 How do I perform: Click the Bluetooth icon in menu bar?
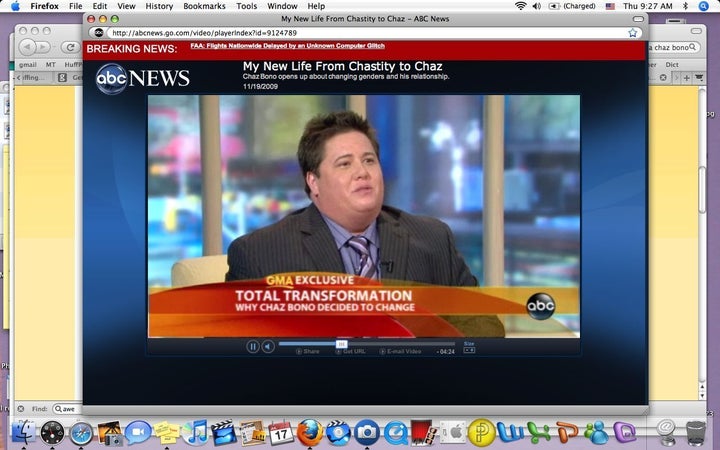pyautogui.click(x=686, y=6)
